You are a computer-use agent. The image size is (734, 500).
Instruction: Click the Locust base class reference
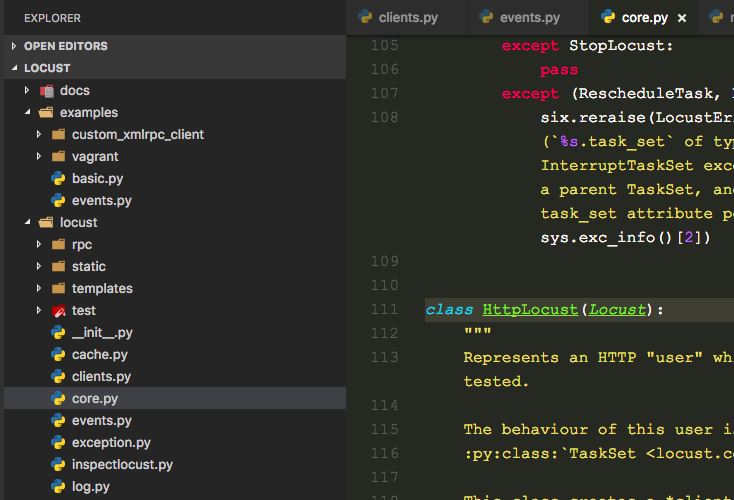[x=617, y=309]
